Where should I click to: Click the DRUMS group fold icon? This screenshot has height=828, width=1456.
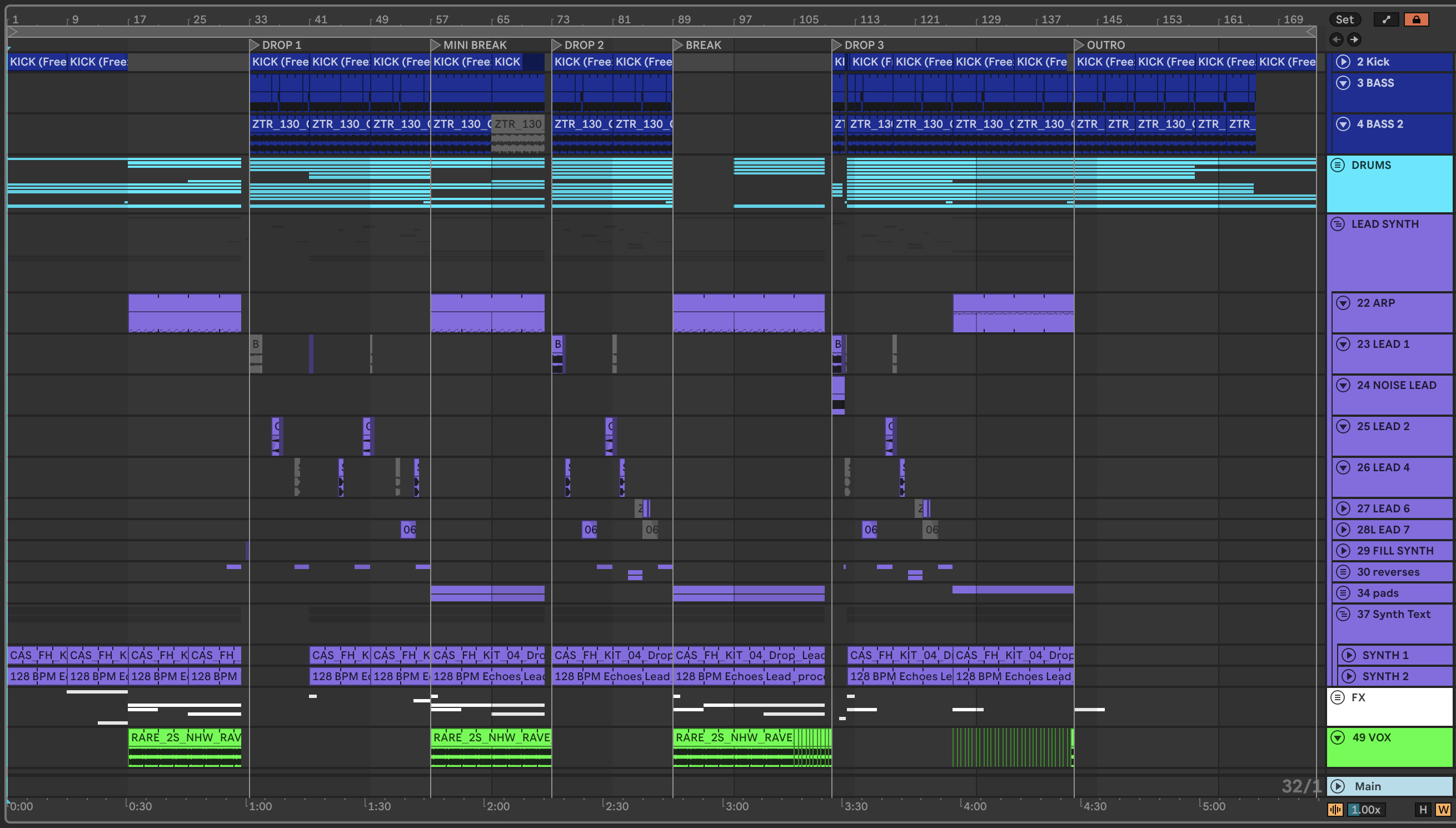1338,165
